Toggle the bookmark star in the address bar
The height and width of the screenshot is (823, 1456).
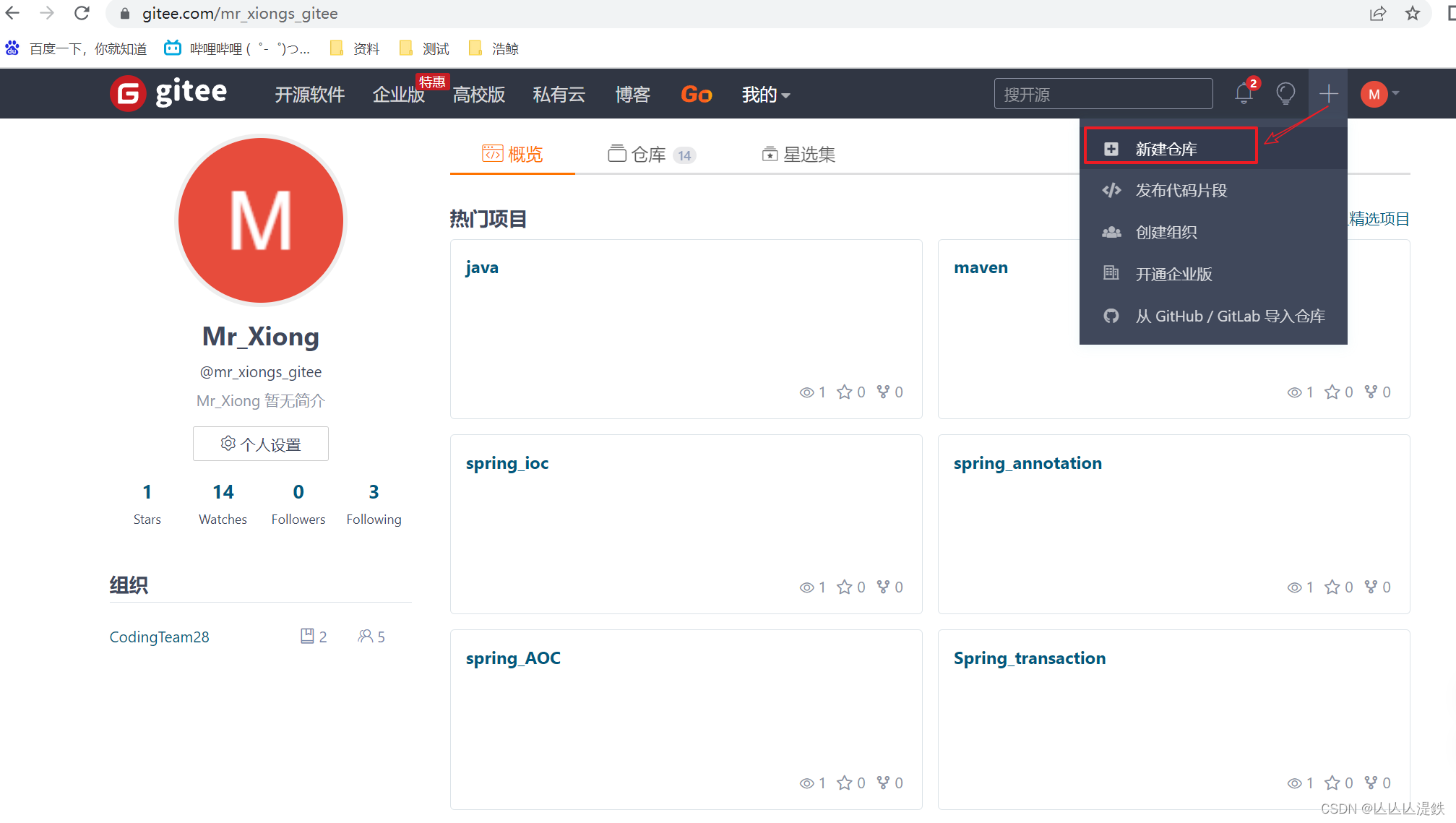click(x=1413, y=13)
